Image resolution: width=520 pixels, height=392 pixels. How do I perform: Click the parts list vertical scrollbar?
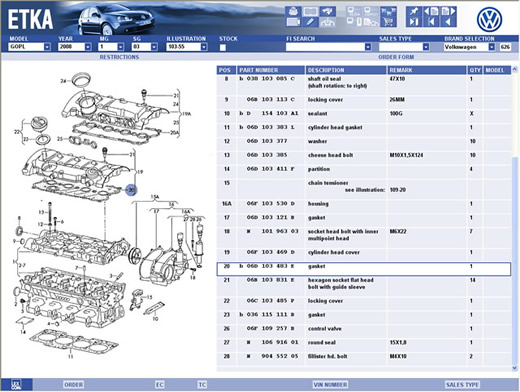515,218
